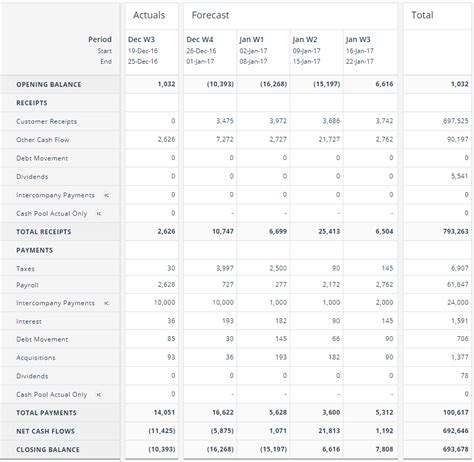Click Intercompany Payments 2,000 in Jan W3
The height and width of the screenshot is (462, 474).
pos(384,303)
